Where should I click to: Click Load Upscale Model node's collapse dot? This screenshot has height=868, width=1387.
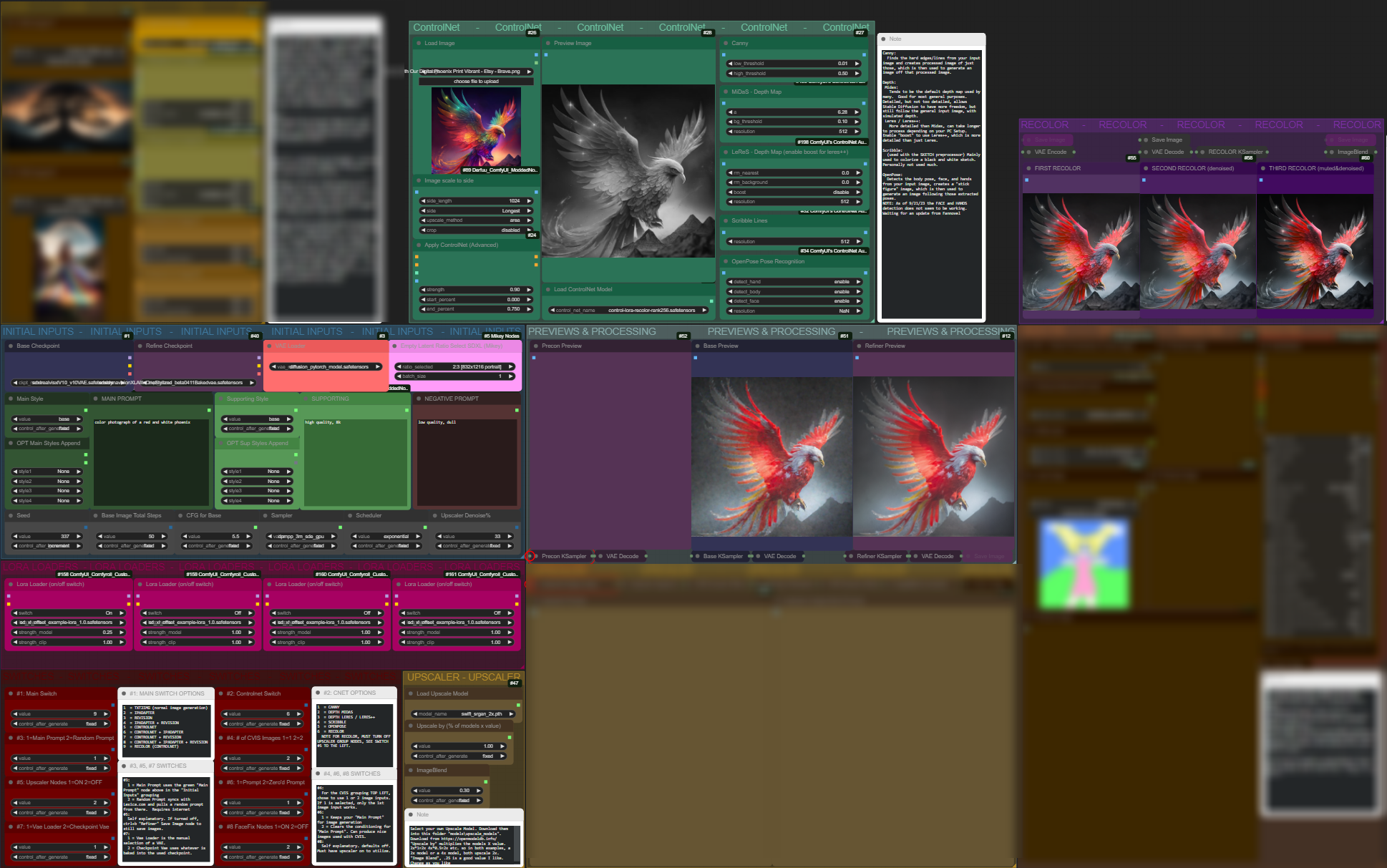click(411, 693)
